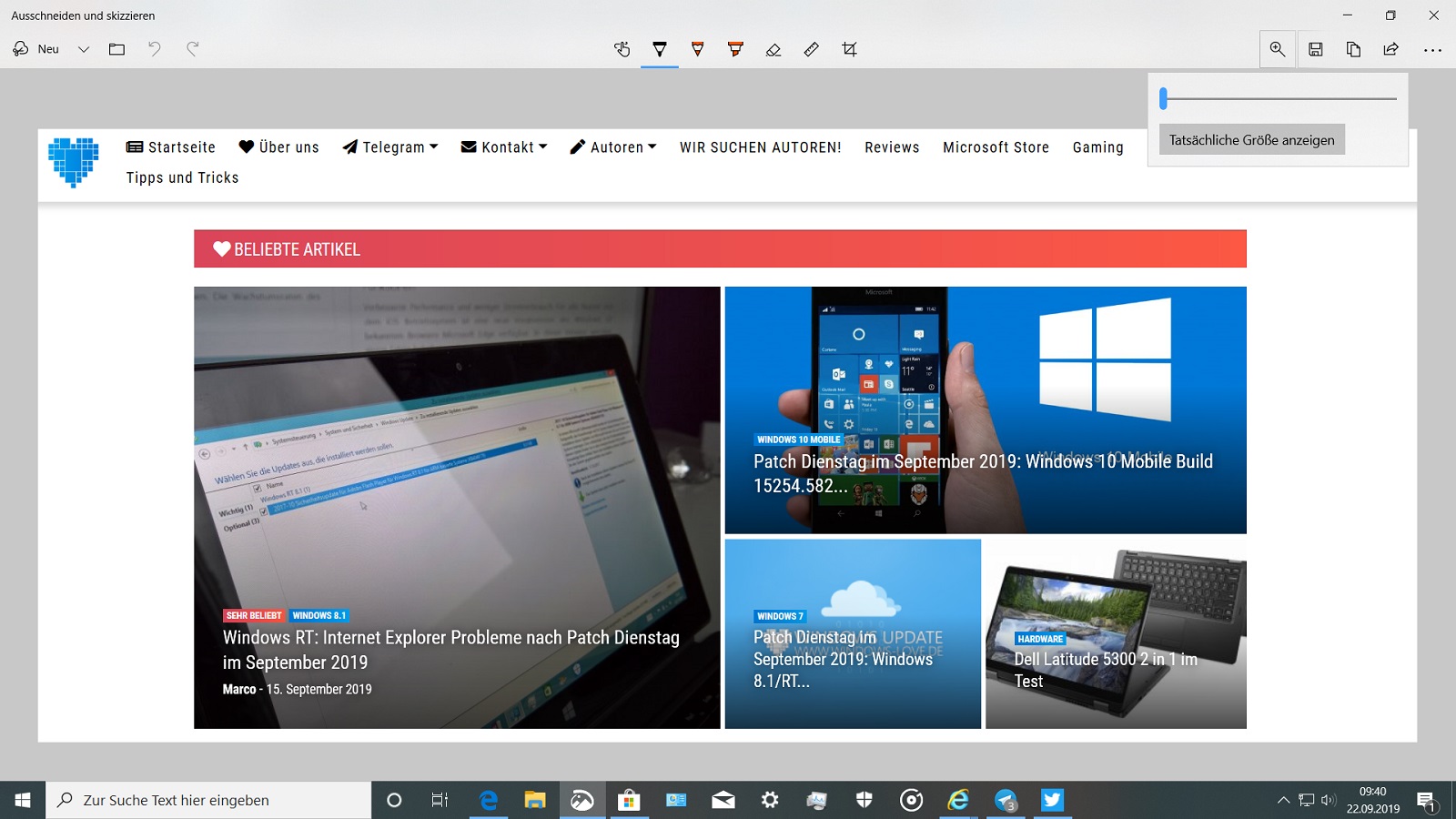This screenshot has width=1456, height=819.
Task: Click the WINDOWS 7 category tag
Action: pyautogui.click(x=780, y=616)
